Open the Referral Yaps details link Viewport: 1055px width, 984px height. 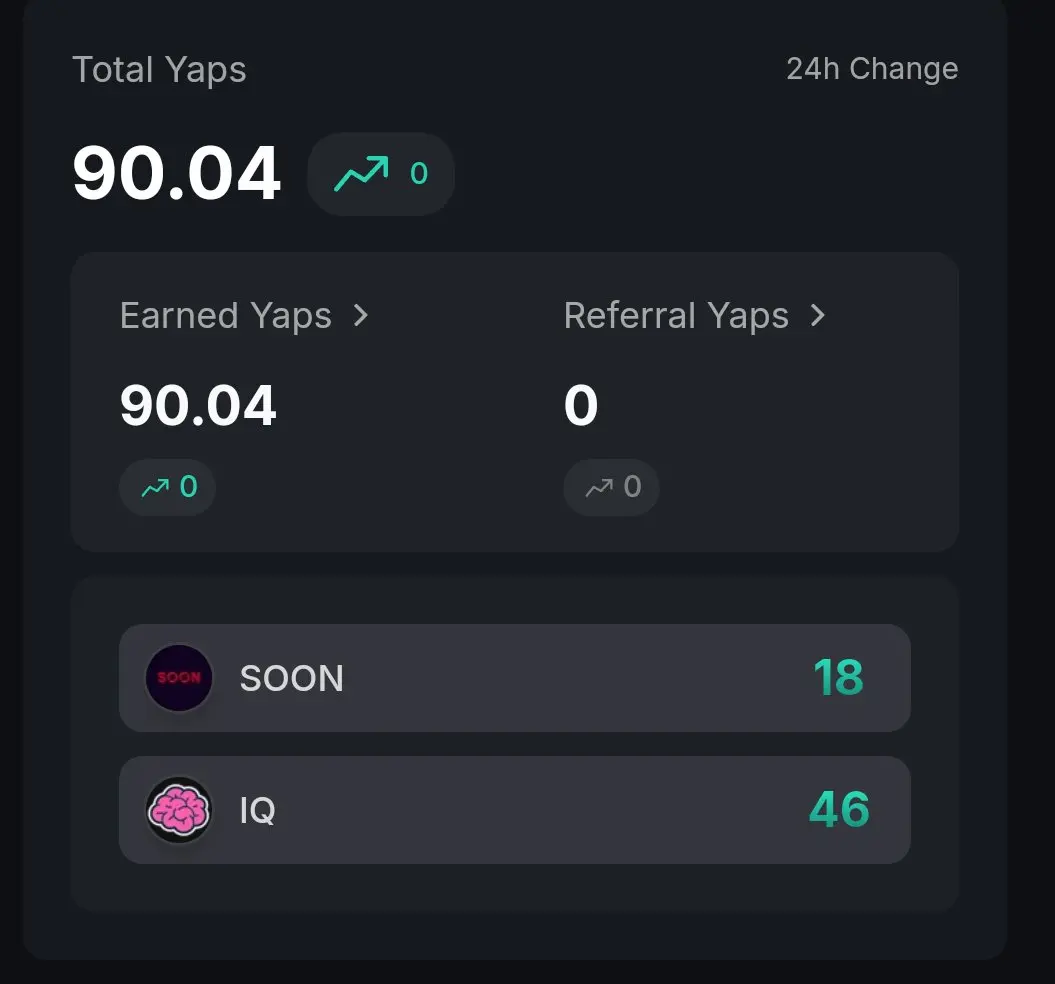click(695, 316)
